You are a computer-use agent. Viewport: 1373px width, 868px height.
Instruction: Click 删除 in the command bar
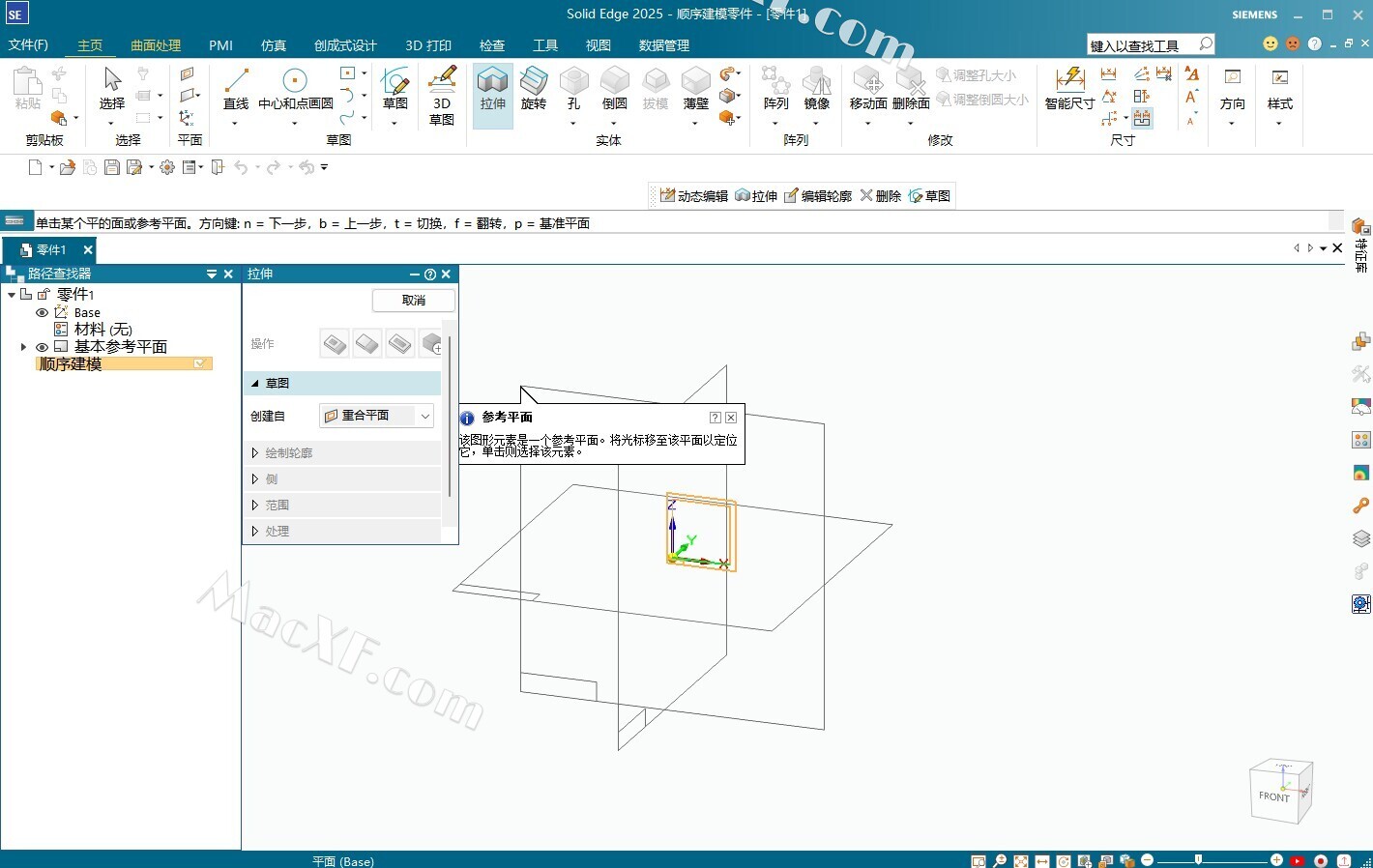click(880, 196)
